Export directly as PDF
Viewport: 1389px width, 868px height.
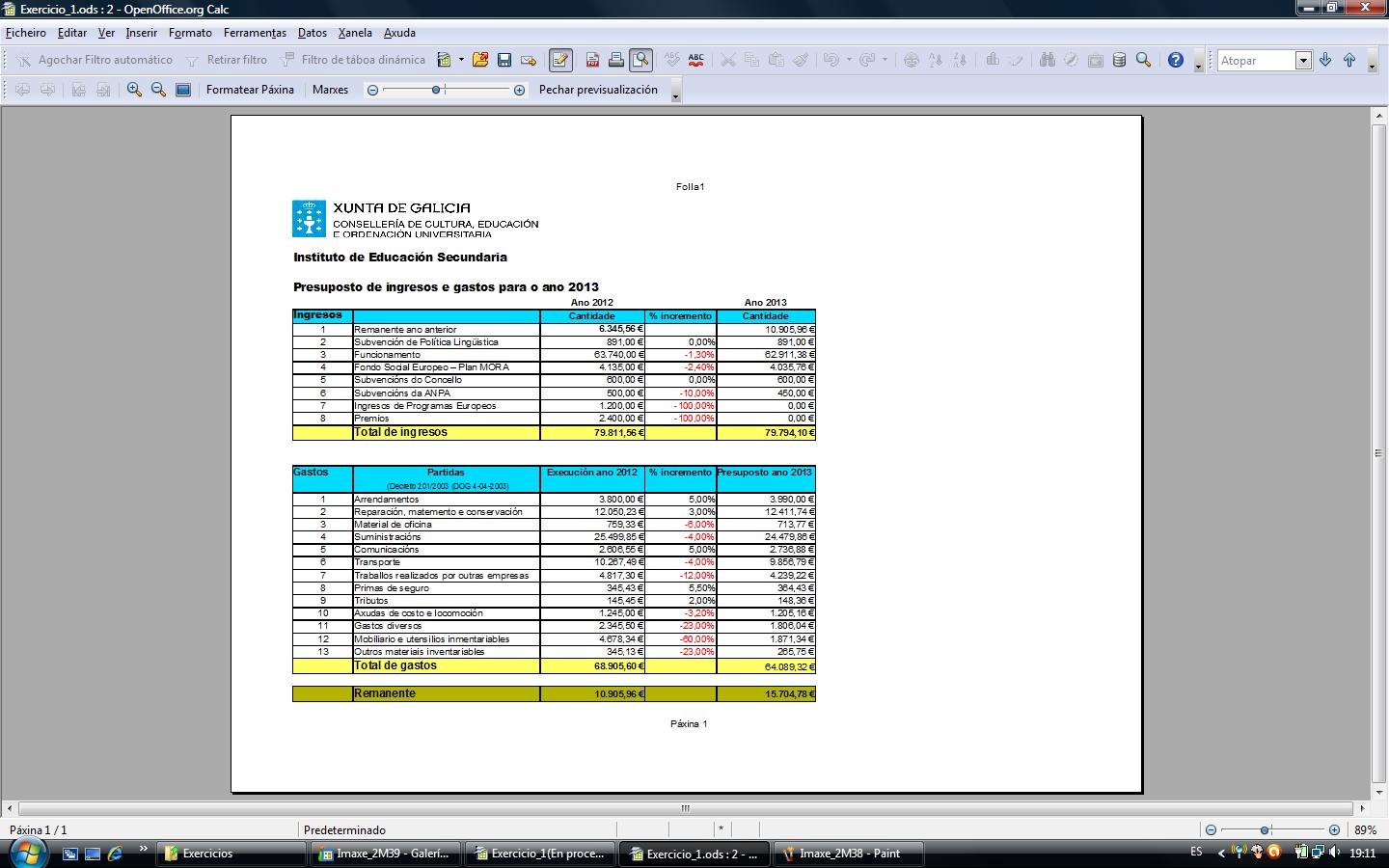(x=592, y=60)
